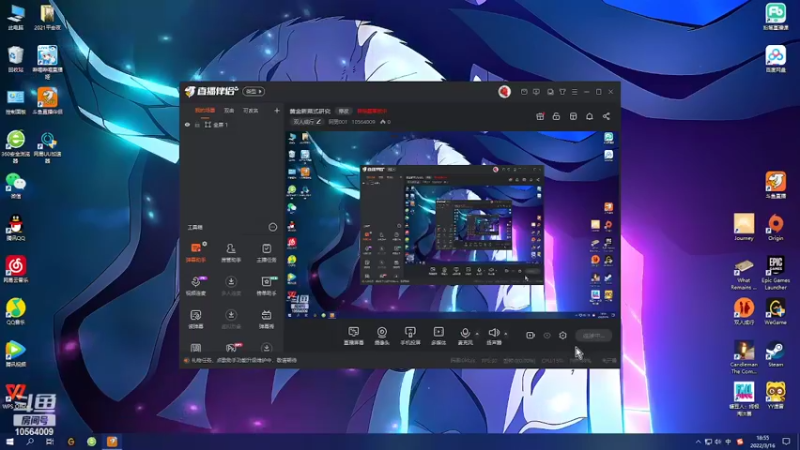Open the WeGame desktop icon
This screenshot has height=450, width=800.
coord(776,312)
